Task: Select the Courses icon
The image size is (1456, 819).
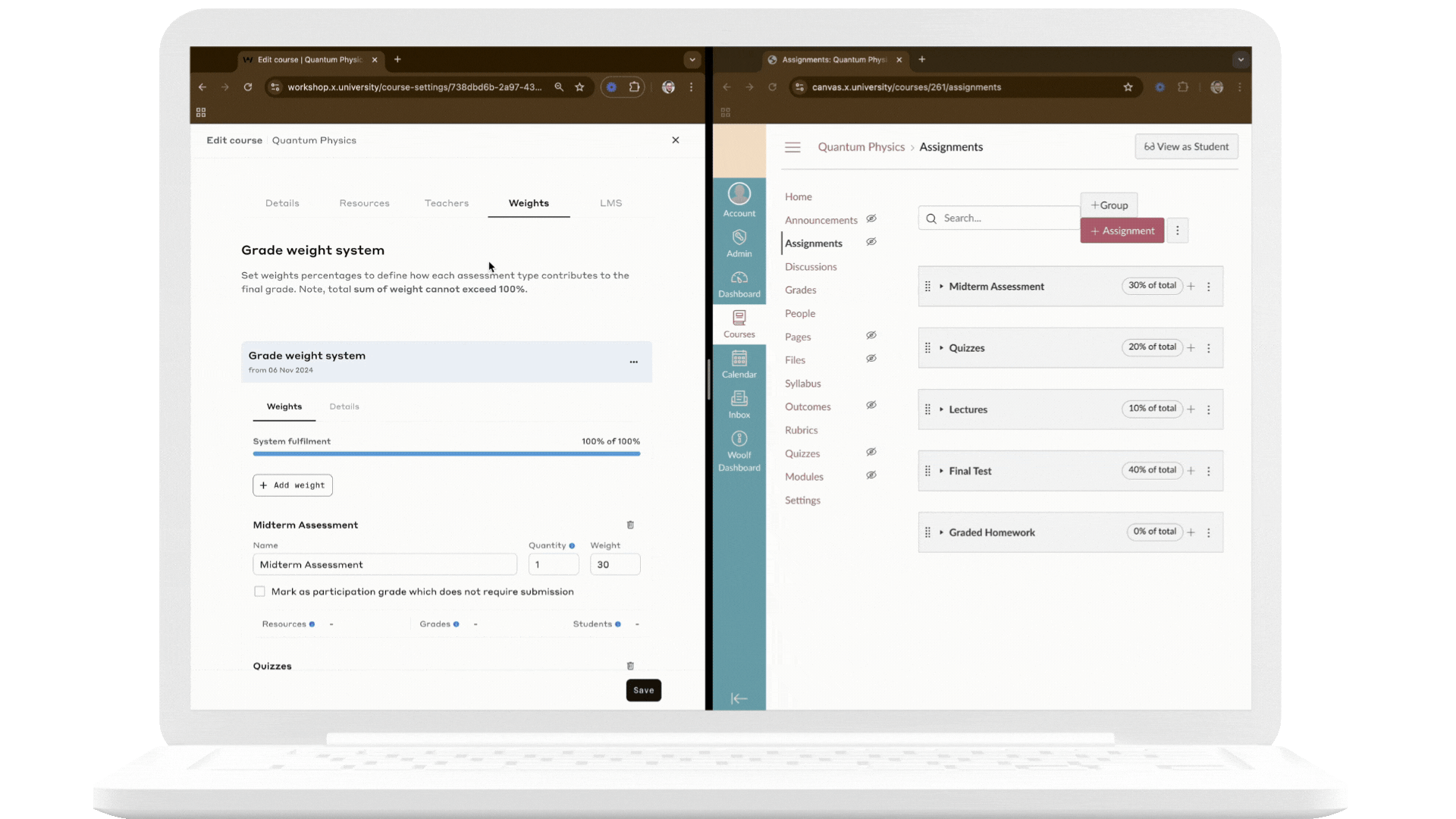Action: (x=739, y=325)
